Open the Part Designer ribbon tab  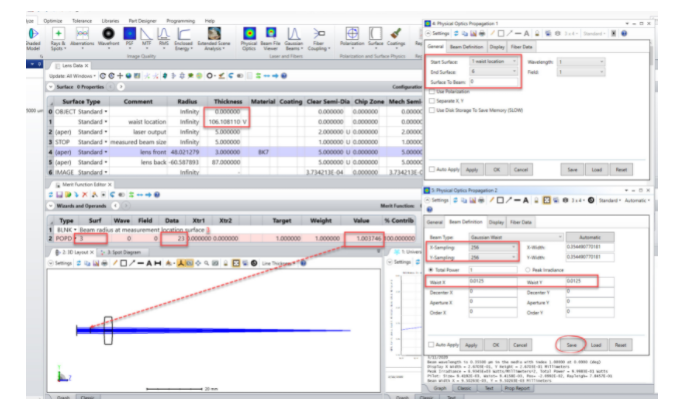coord(143,21)
